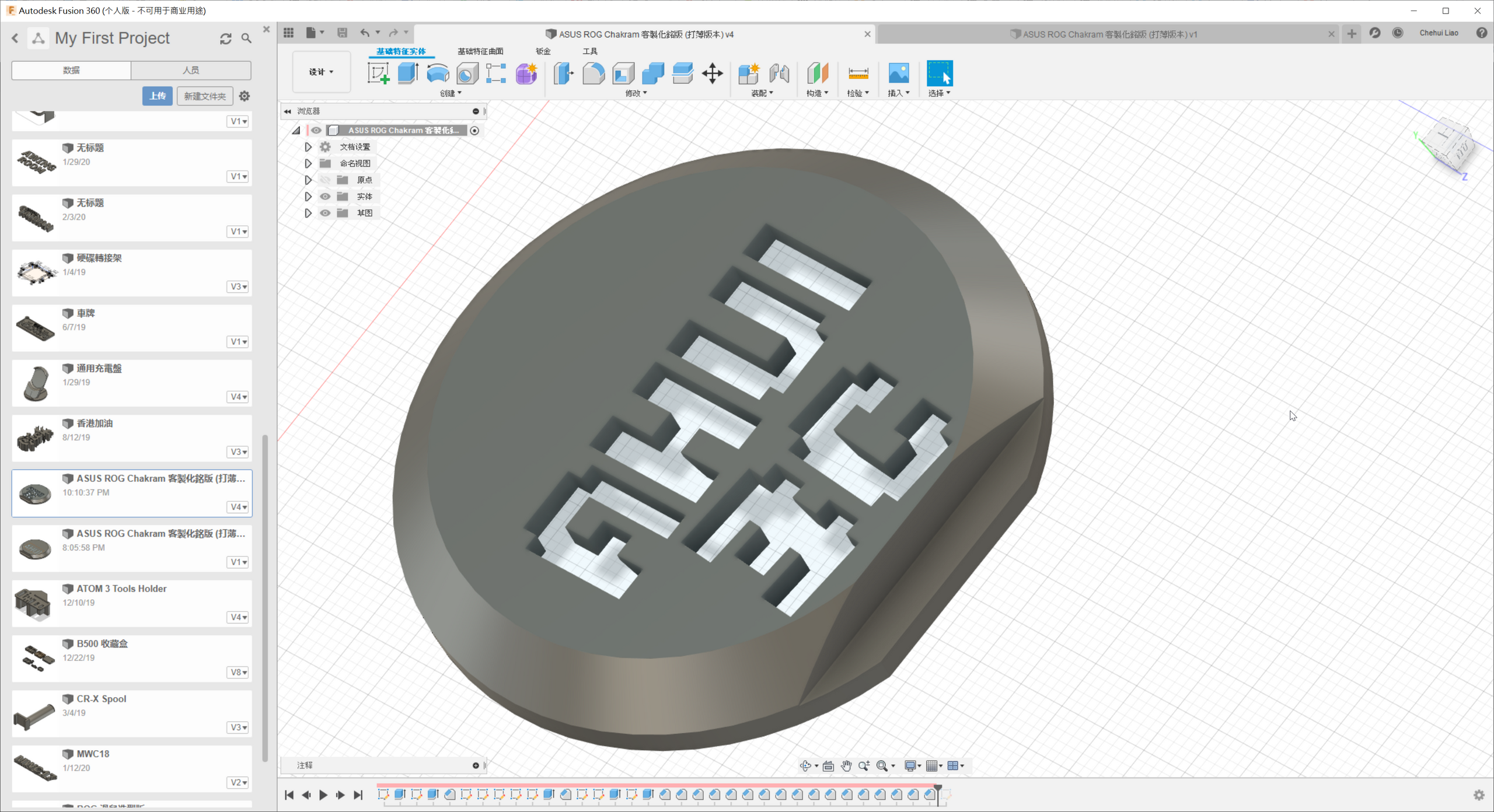Viewport: 1494px width, 812px height.
Task: Toggle visibility of 实体 folder
Action: point(325,197)
